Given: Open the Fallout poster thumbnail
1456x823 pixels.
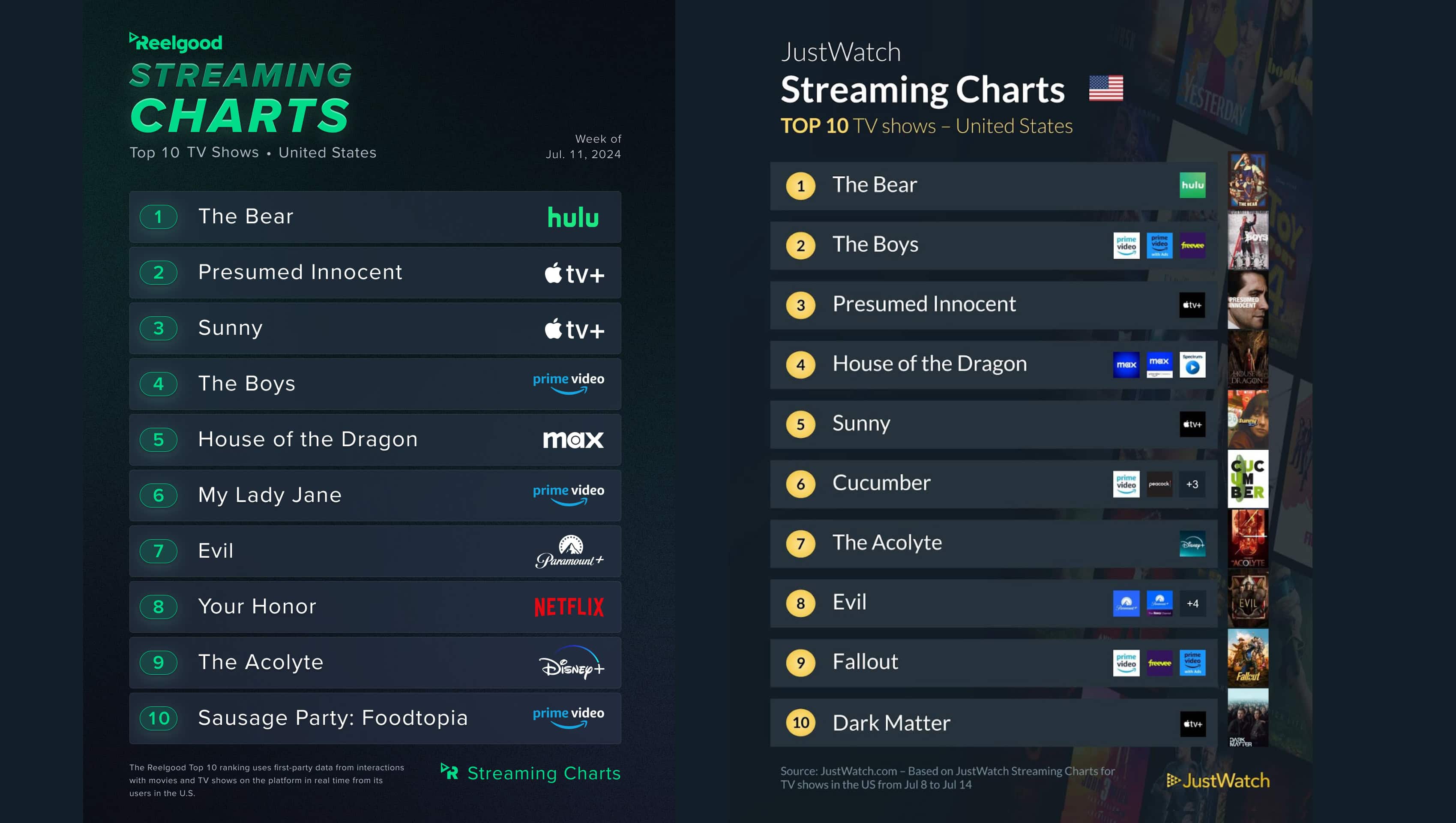Looking at the screenshot, I should pos(1248,658).
